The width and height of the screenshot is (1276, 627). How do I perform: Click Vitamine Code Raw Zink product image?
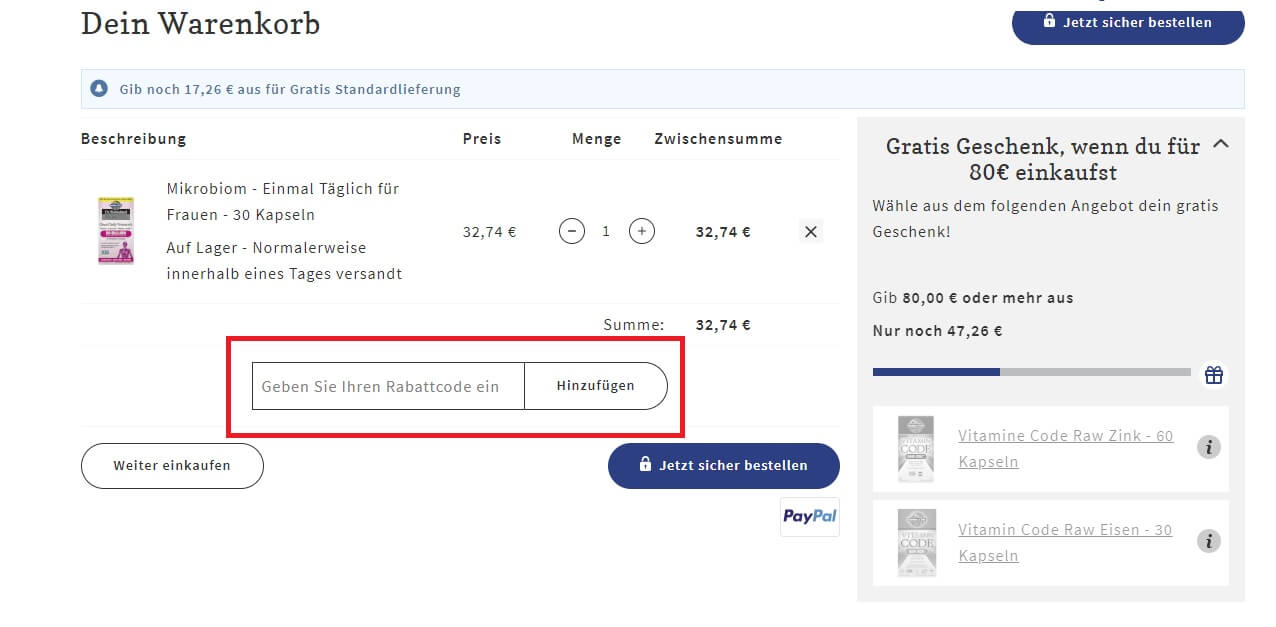pyautogui.click(x=916, y=449)
